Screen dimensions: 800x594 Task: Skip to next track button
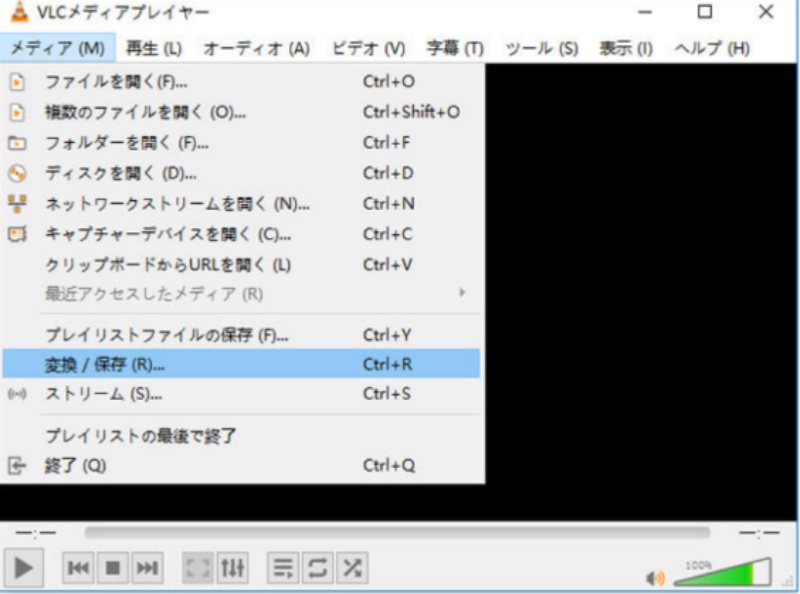tap(147, 567)
